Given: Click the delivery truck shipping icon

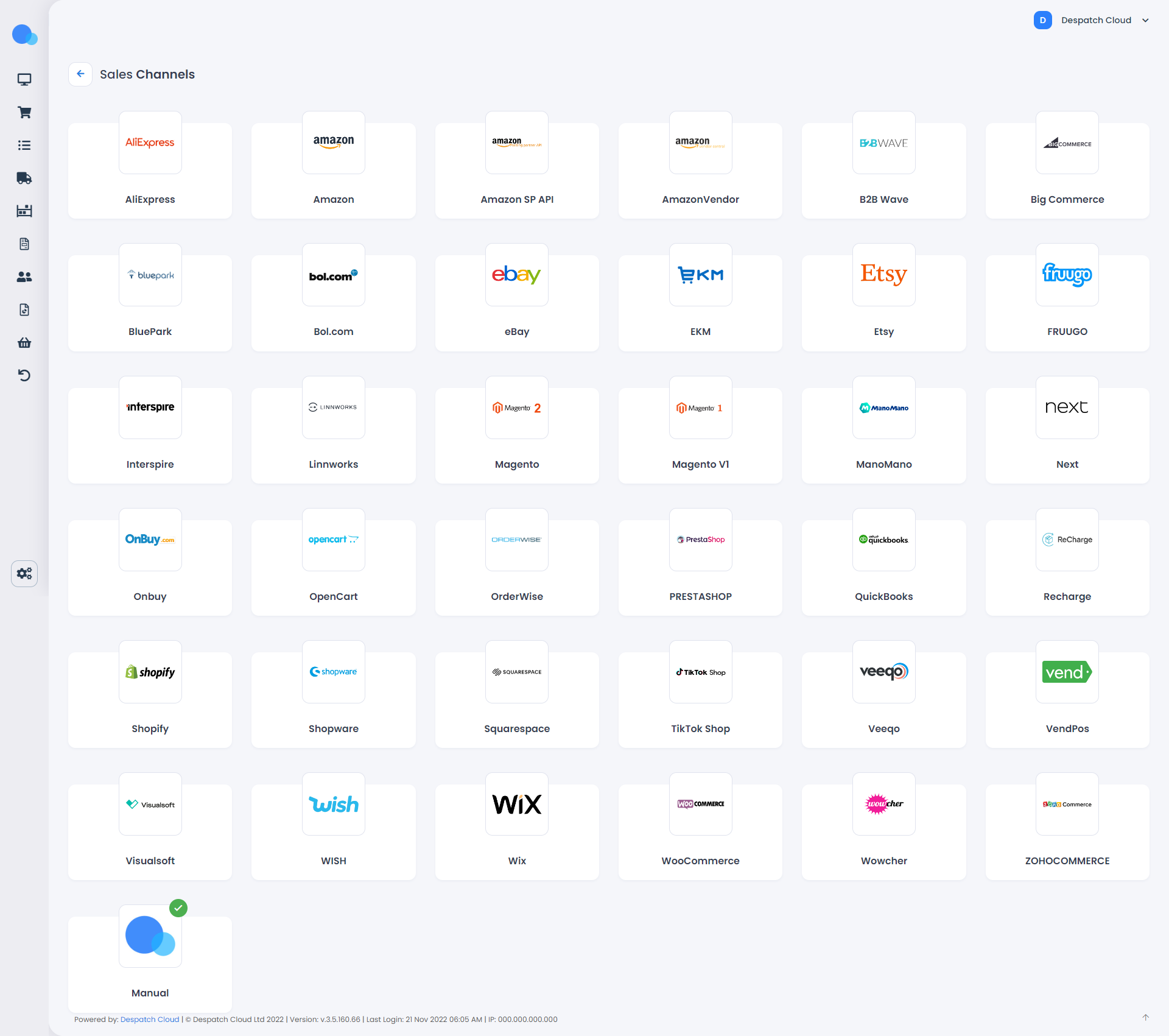Looking at the screenshot, I should click(x=24, y=178).
